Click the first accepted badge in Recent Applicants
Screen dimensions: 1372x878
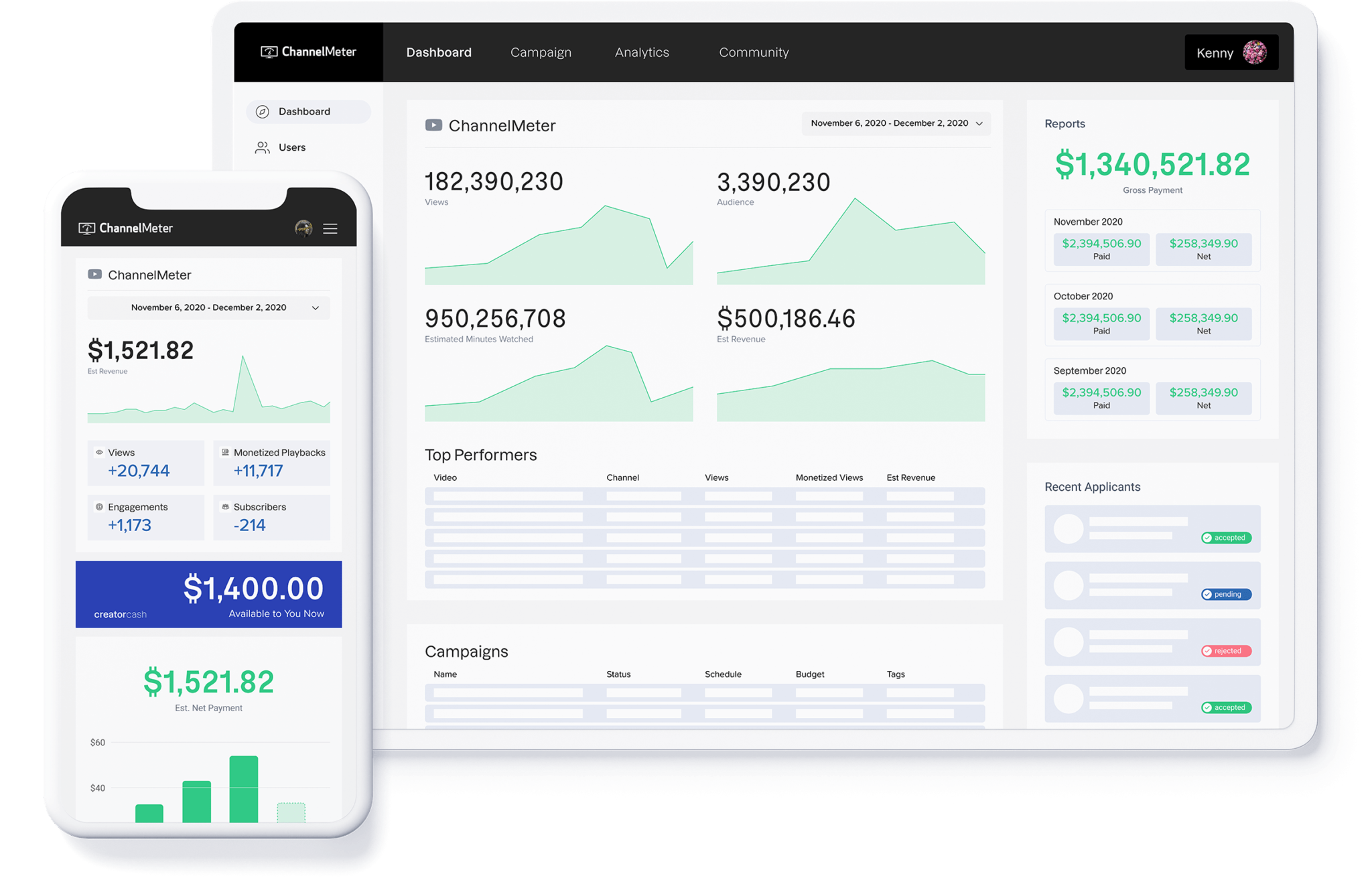point(1226,538)
